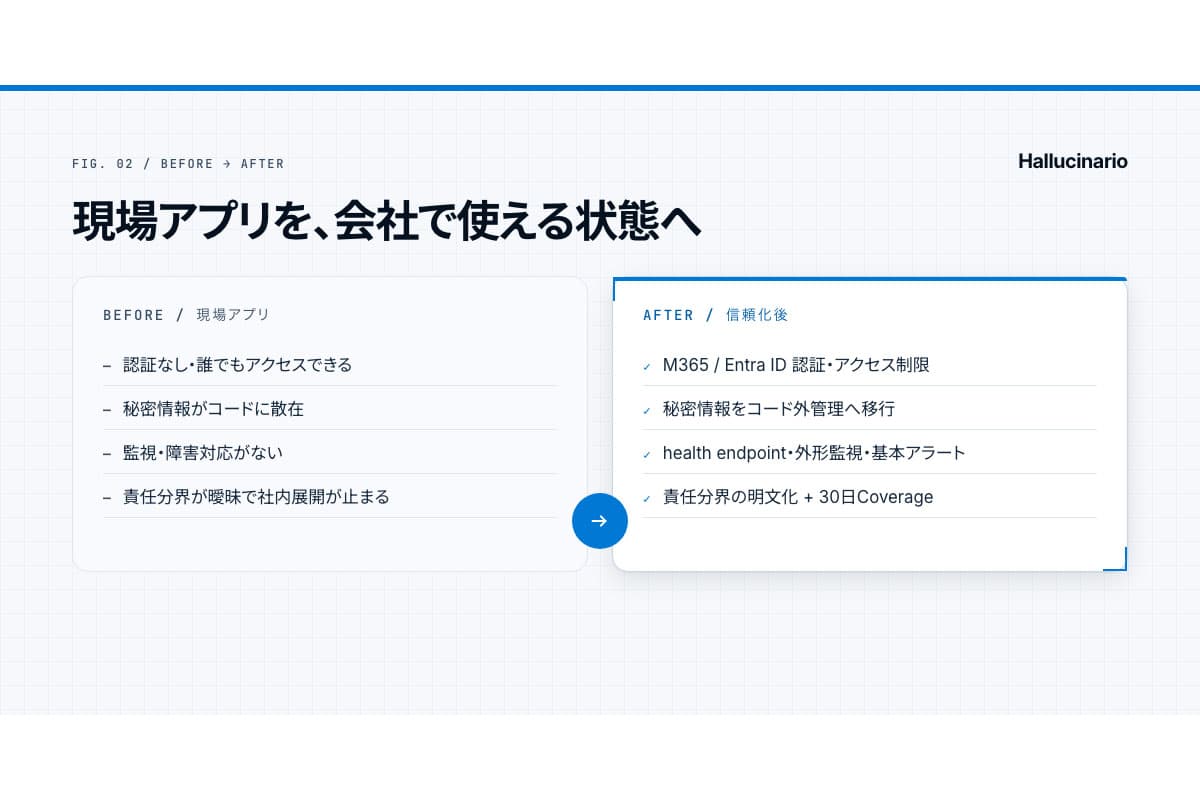Select the row M365 / Entra ID 認証・アクセス制限

[870, 365]
